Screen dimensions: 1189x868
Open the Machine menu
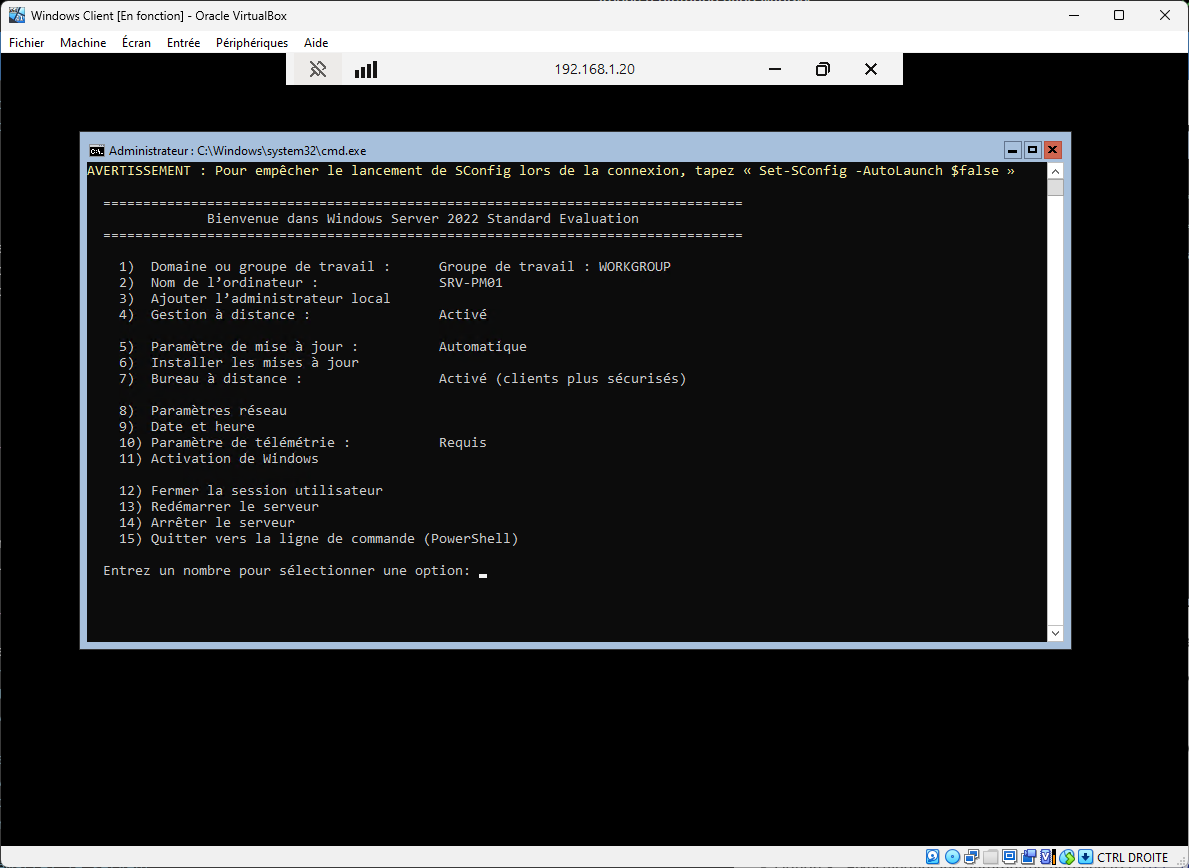pyautogui.click(x=83, y=42)
